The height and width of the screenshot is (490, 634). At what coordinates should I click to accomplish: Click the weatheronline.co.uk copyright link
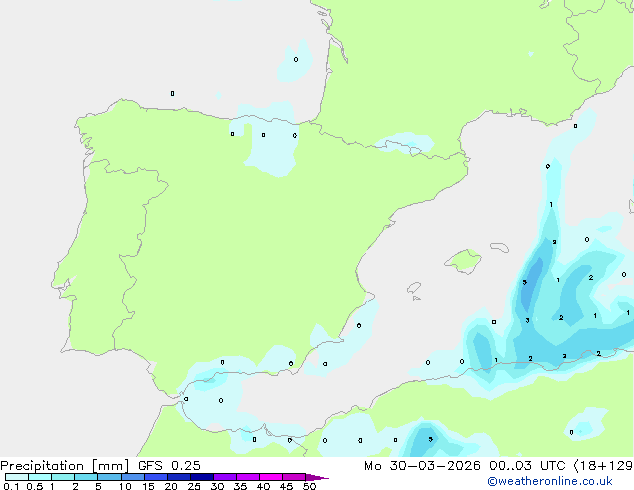[x=550, y=481]
